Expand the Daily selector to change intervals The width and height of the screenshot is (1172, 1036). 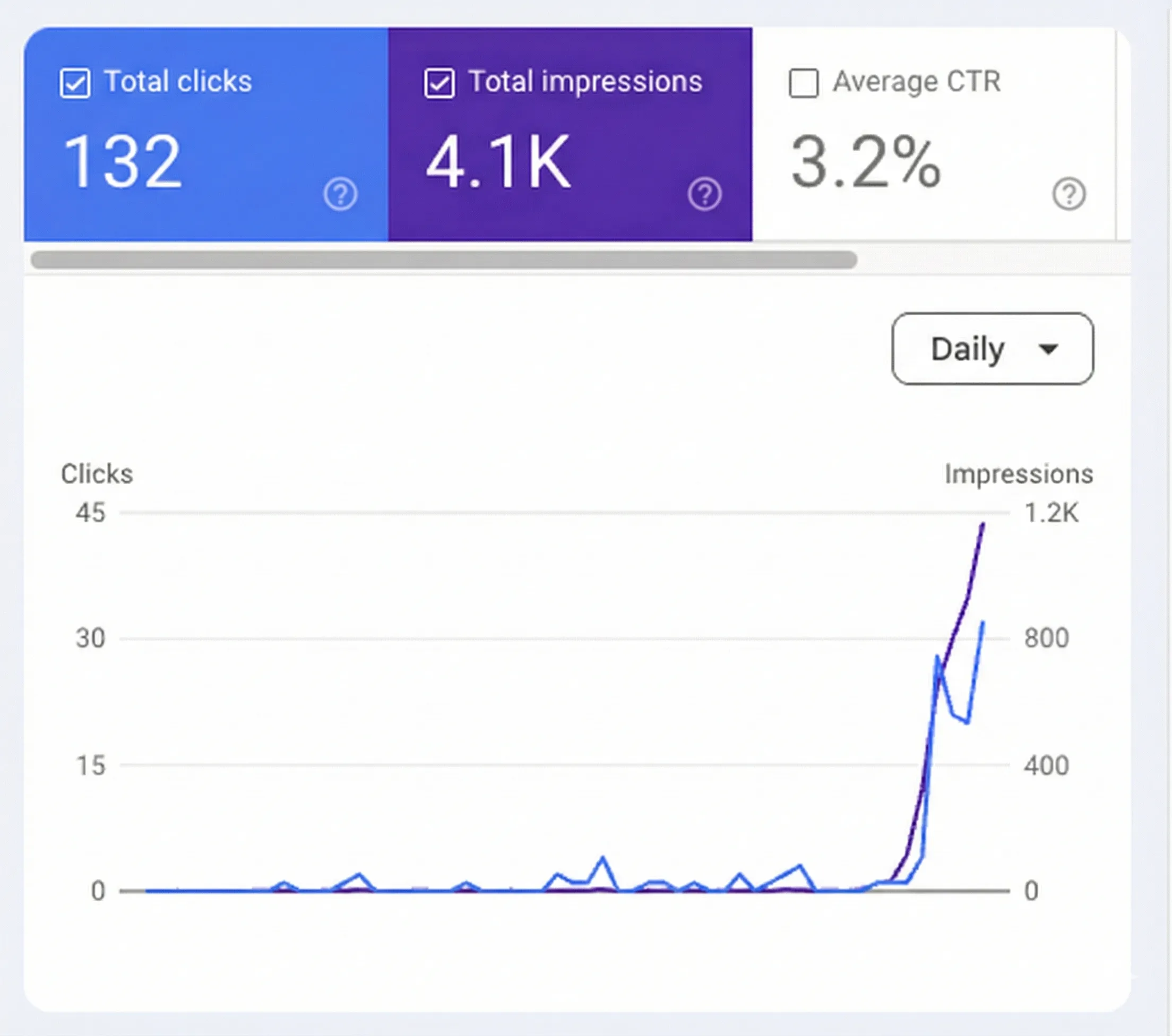click(992, 348)
